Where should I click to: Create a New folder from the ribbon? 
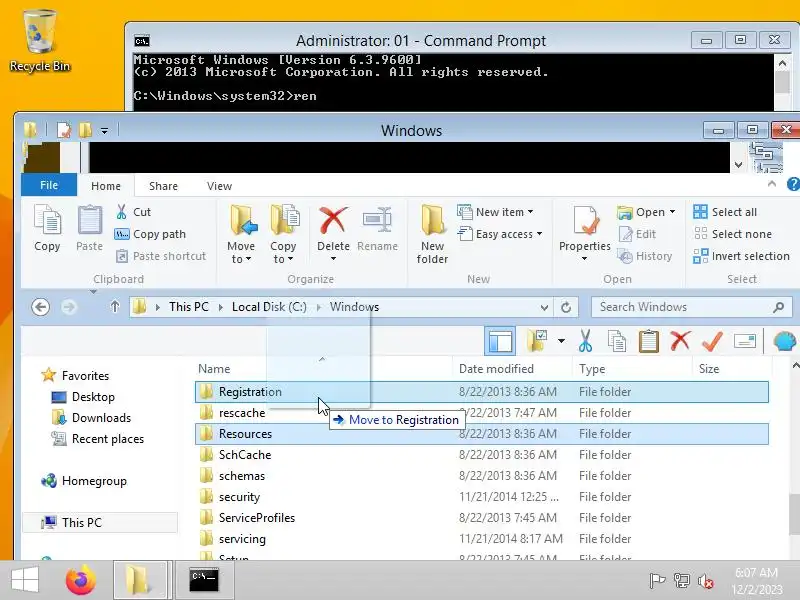coord(432,235)
